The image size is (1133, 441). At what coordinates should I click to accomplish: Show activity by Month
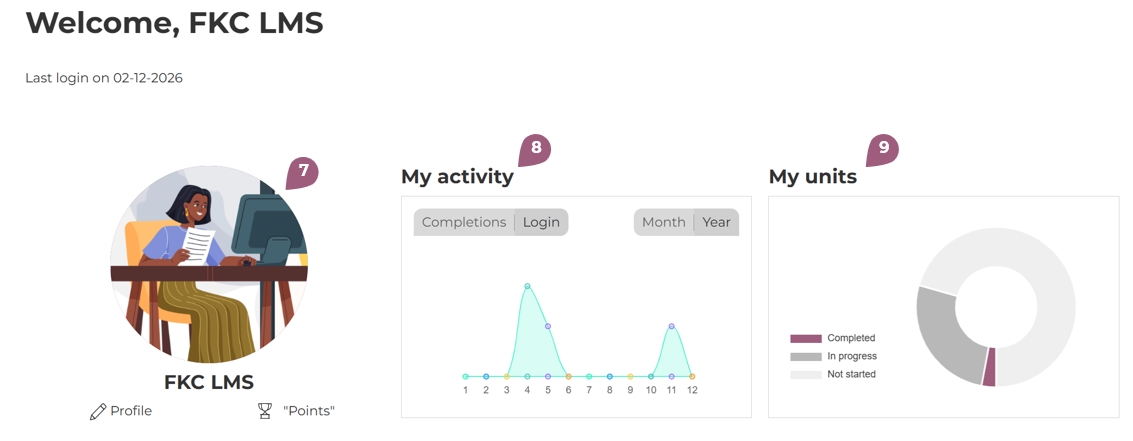coord(664,222)
